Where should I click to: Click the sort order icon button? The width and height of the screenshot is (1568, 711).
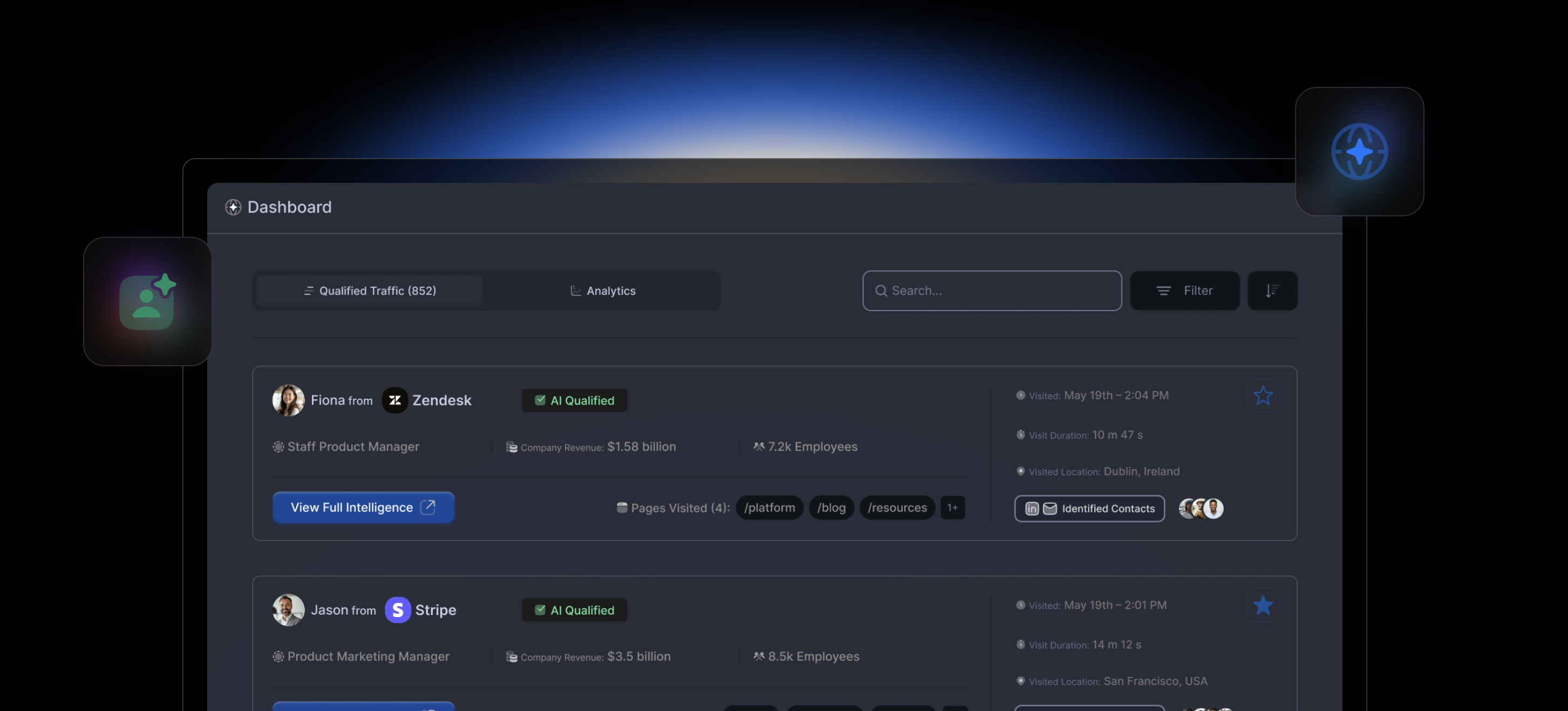pos(1272,290)
